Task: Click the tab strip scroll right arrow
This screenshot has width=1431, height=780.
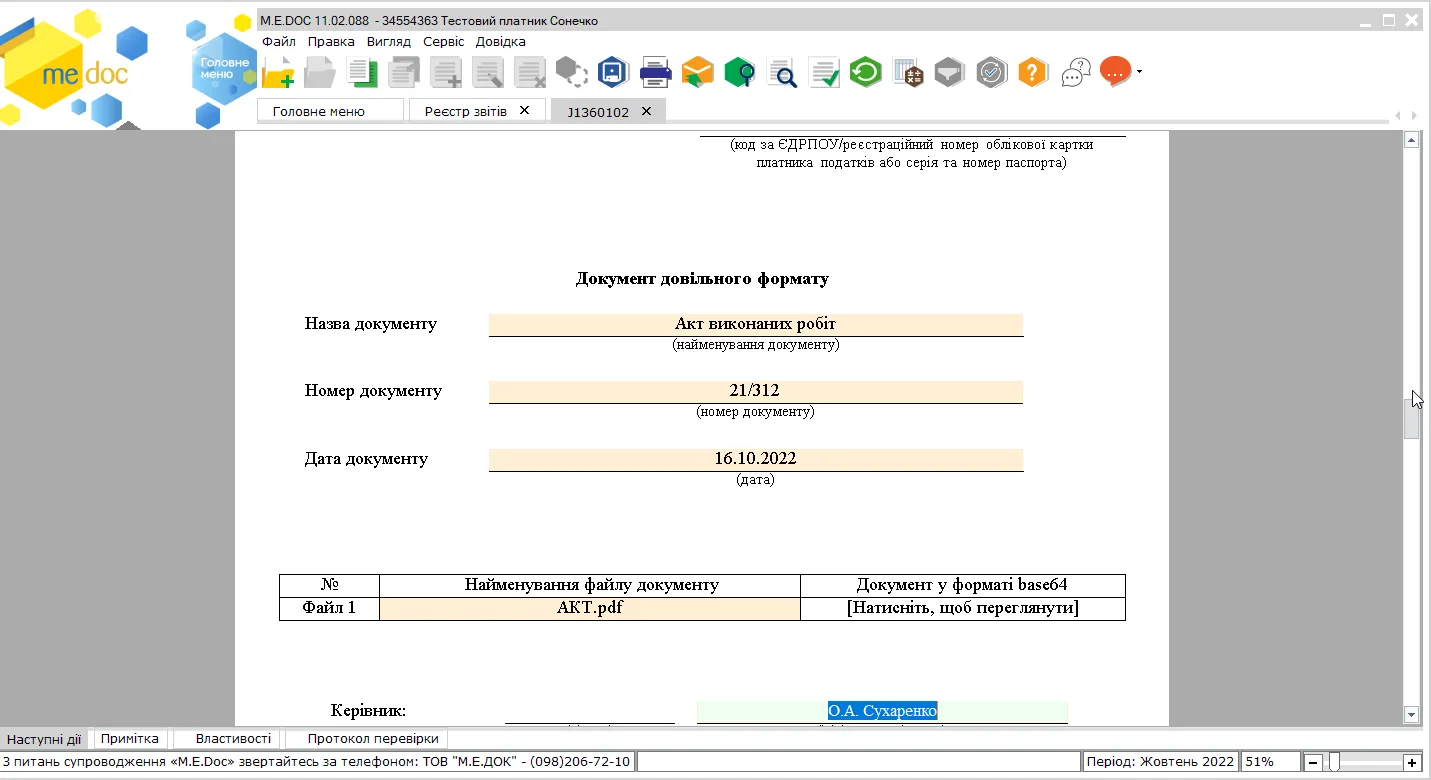Action: click(1414, 116)
